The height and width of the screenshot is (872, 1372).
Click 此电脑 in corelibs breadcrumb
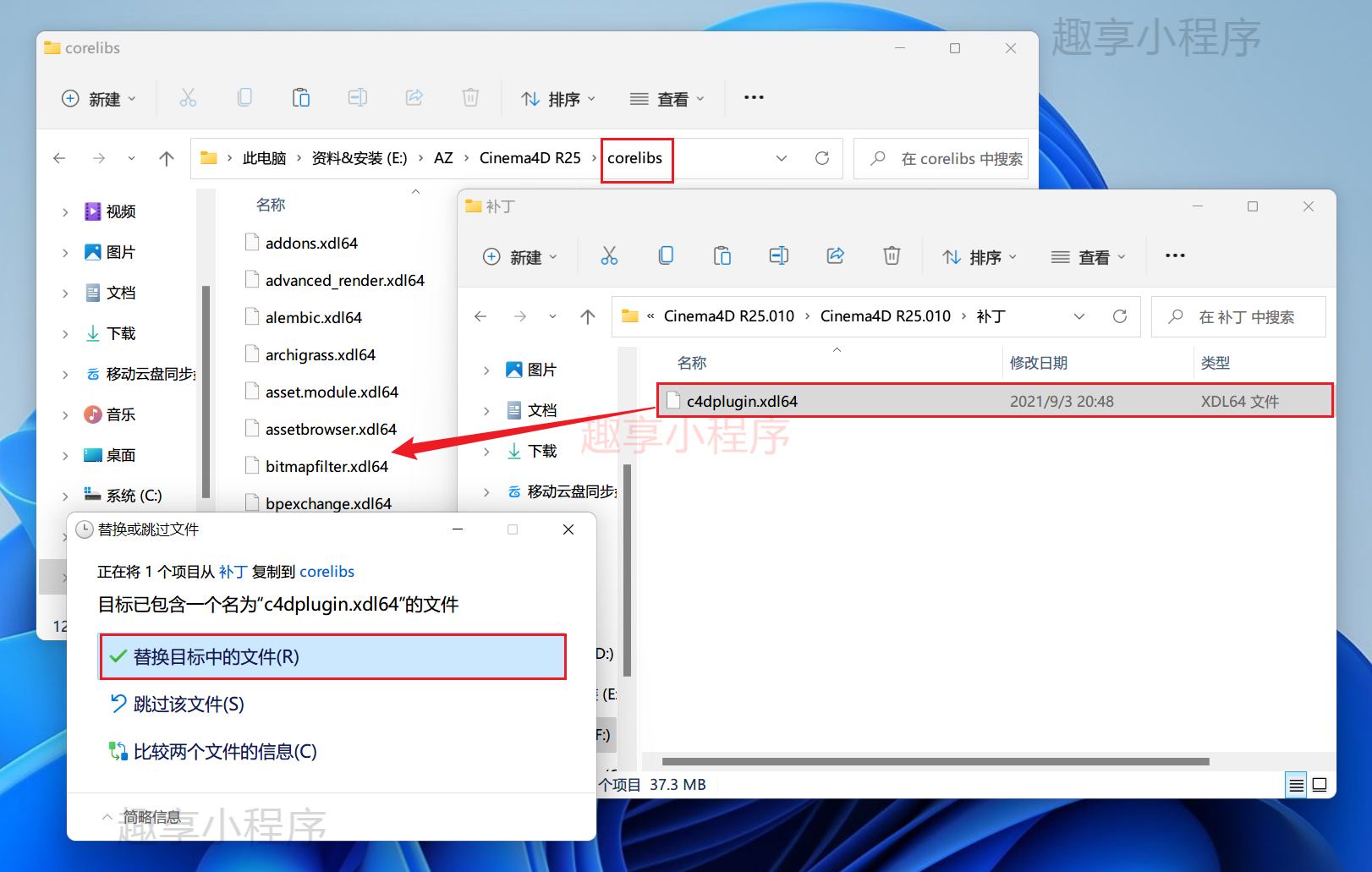point(264,158)
